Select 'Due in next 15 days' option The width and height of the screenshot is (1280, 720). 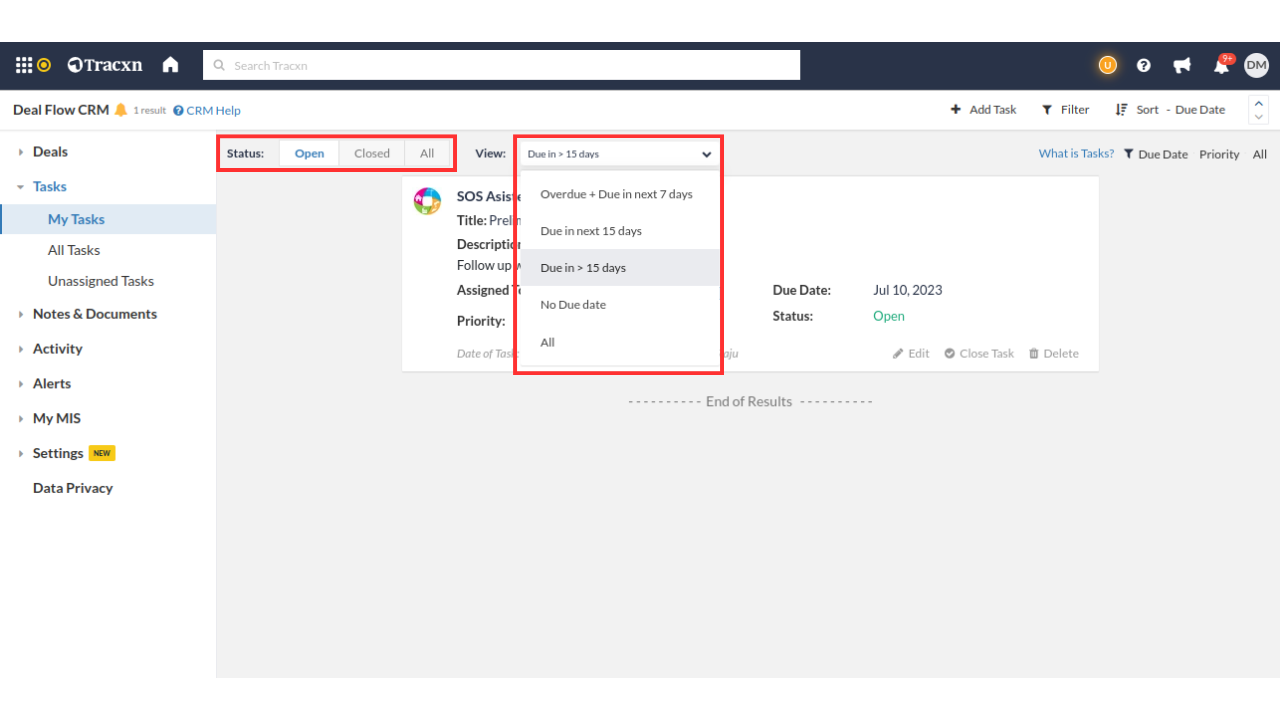(591, 231)
